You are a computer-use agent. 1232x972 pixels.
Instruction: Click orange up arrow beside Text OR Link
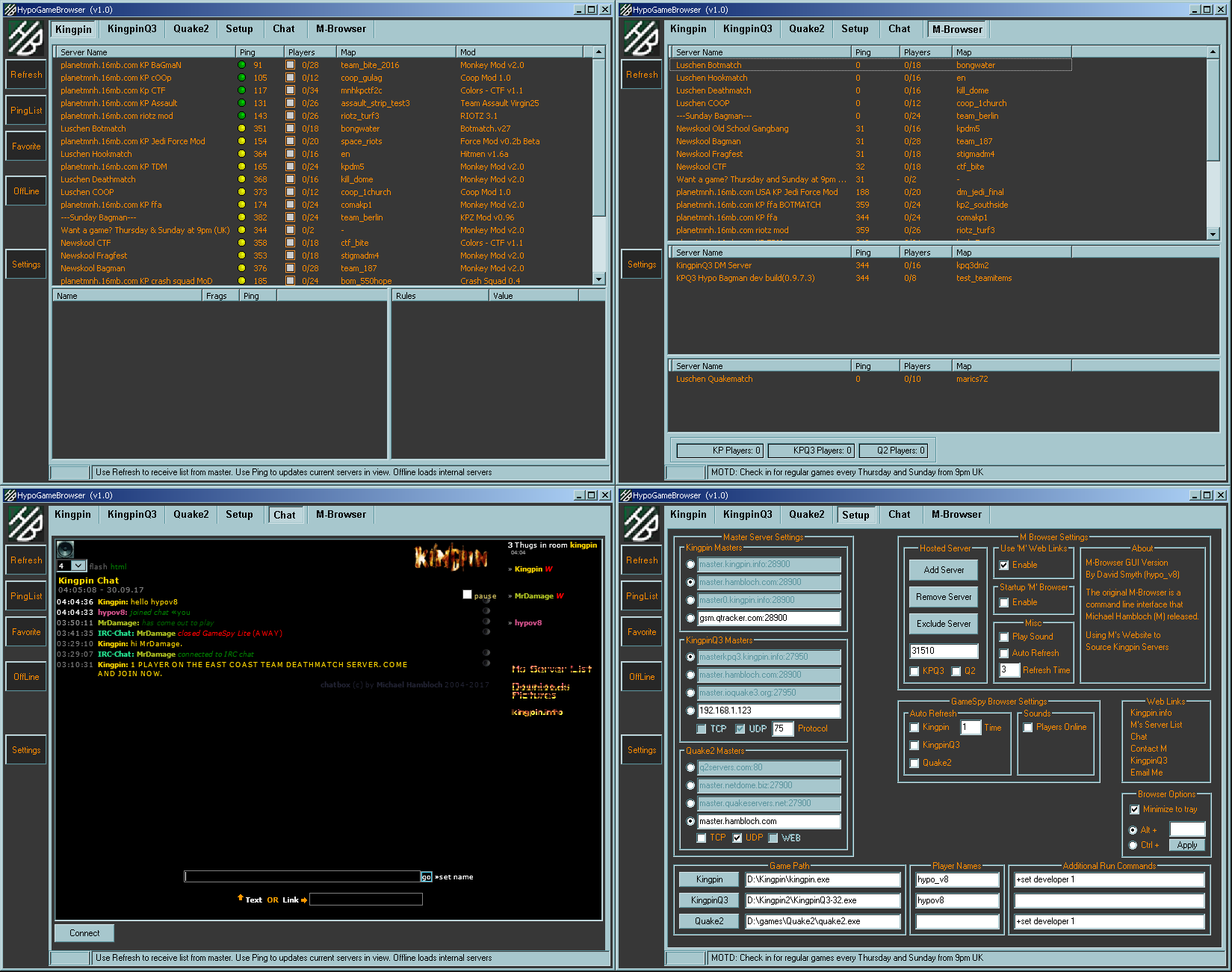tap(240, 898)
